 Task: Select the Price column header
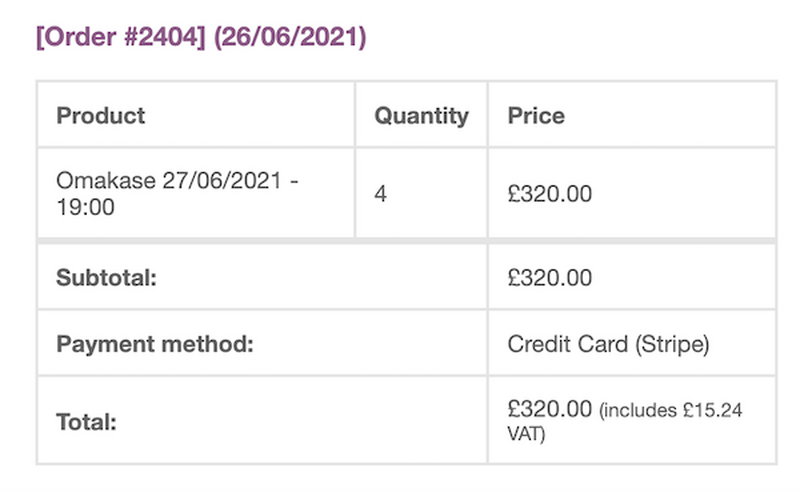(536, 116)
